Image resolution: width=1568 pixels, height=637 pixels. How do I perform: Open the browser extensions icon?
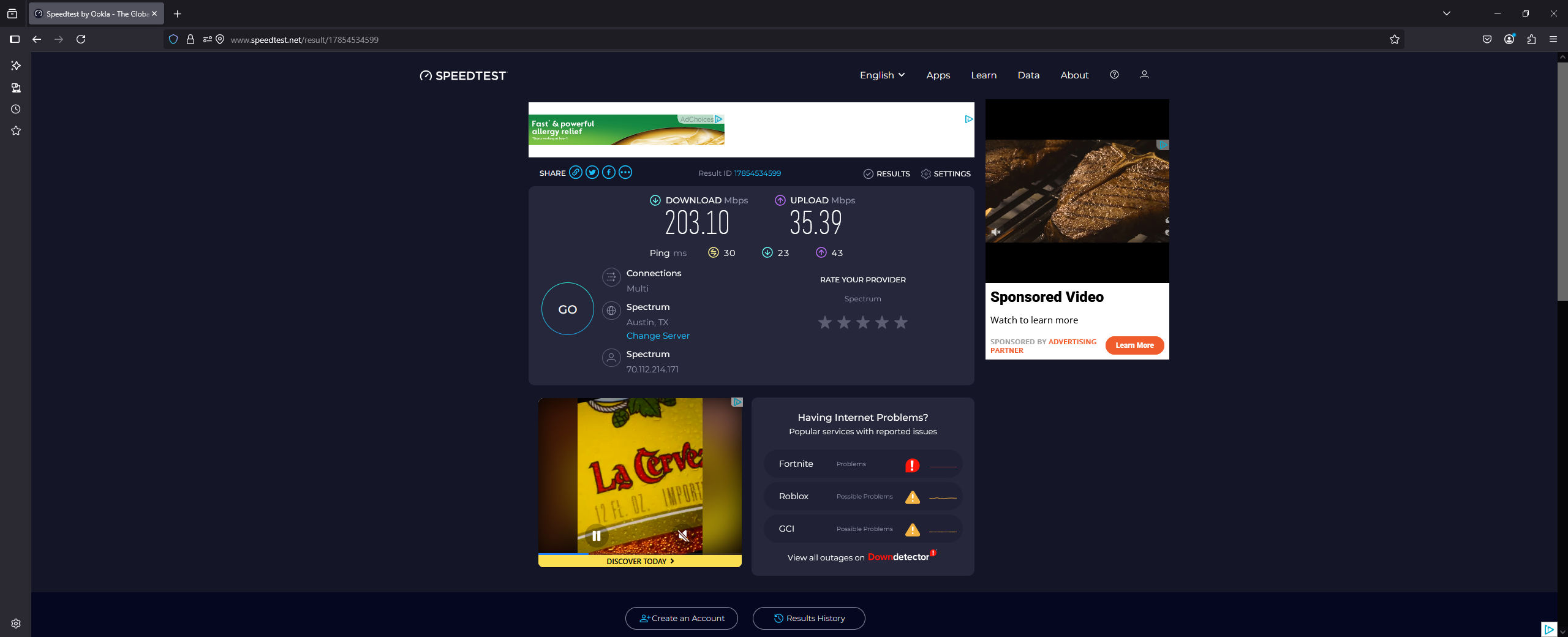click(x=1531, y=39)
